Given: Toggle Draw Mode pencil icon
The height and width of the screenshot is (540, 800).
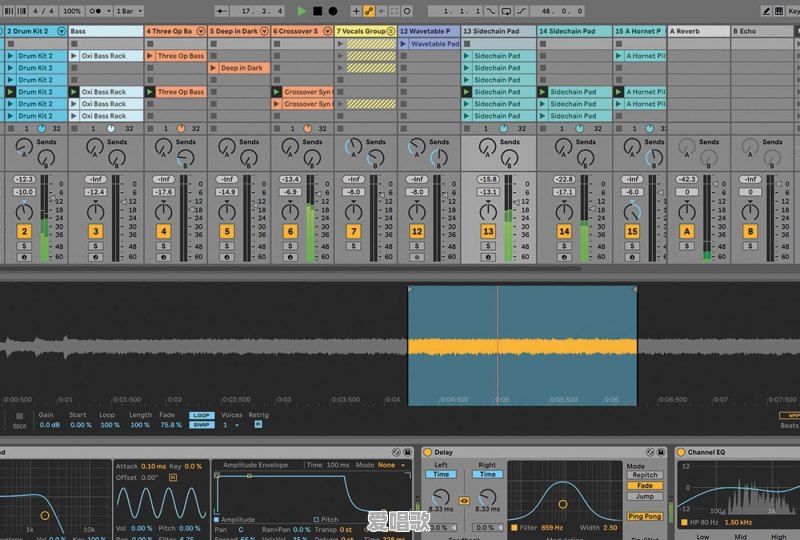Looking at the screenshot, I should click(766, 11).
